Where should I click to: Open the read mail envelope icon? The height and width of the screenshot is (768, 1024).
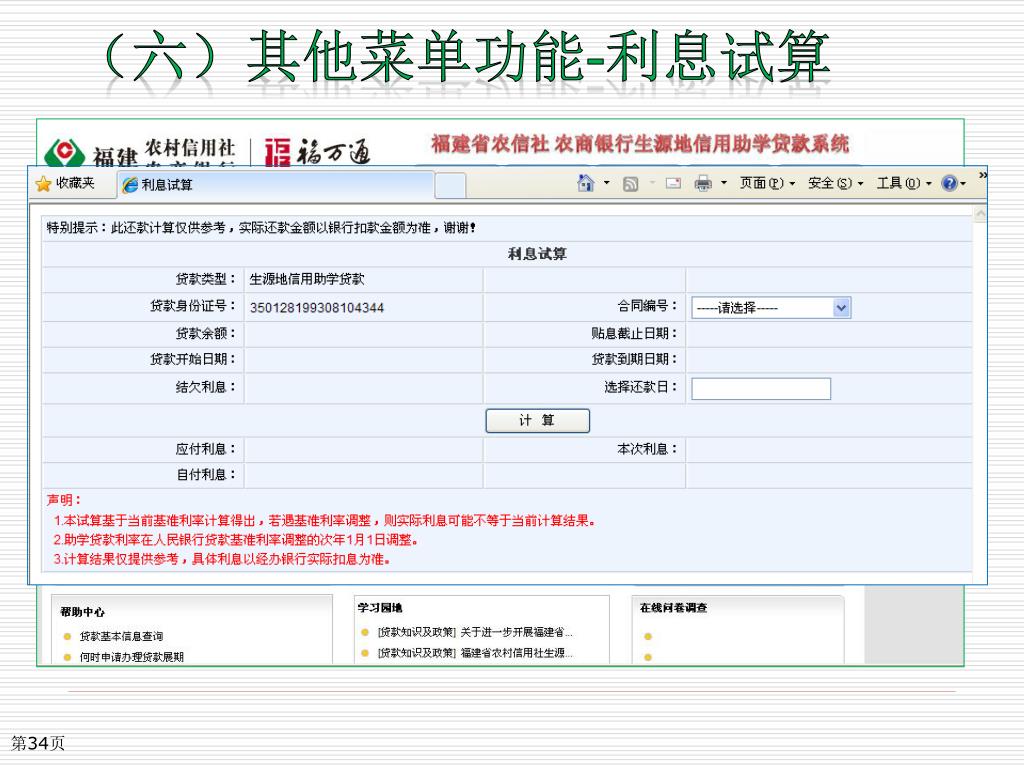673,184
